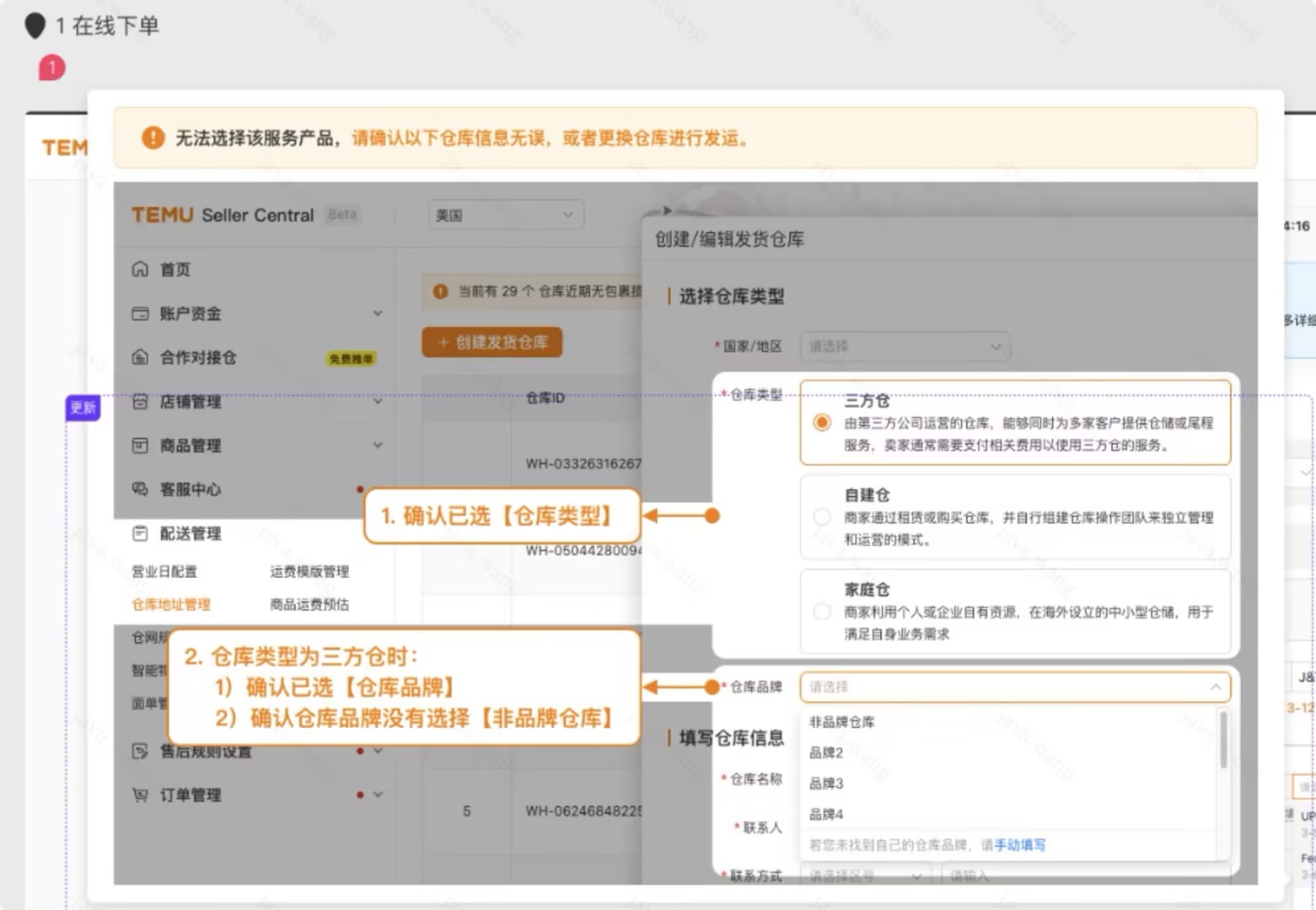Open 仓库地址管理 submenu item
The width and height of the screenshot is (1316, 910).
[171, 604]
